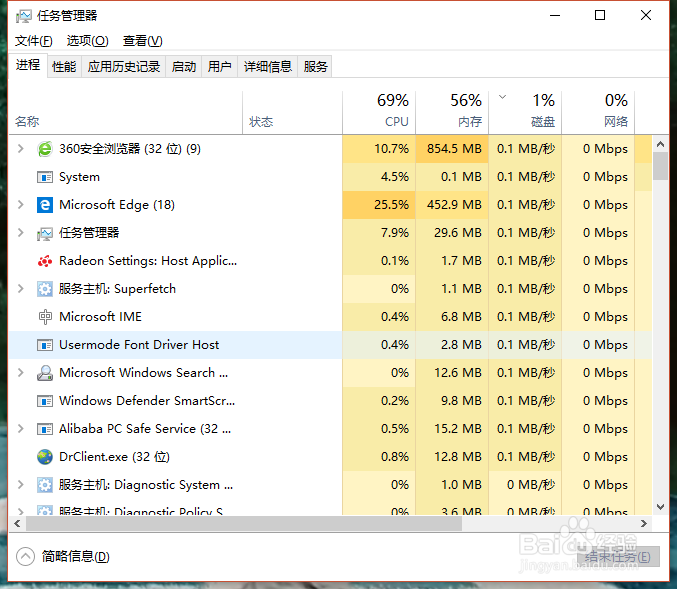Switch to the 用户 tab
This screenshot has height=589, width=677.
[220, 67]
